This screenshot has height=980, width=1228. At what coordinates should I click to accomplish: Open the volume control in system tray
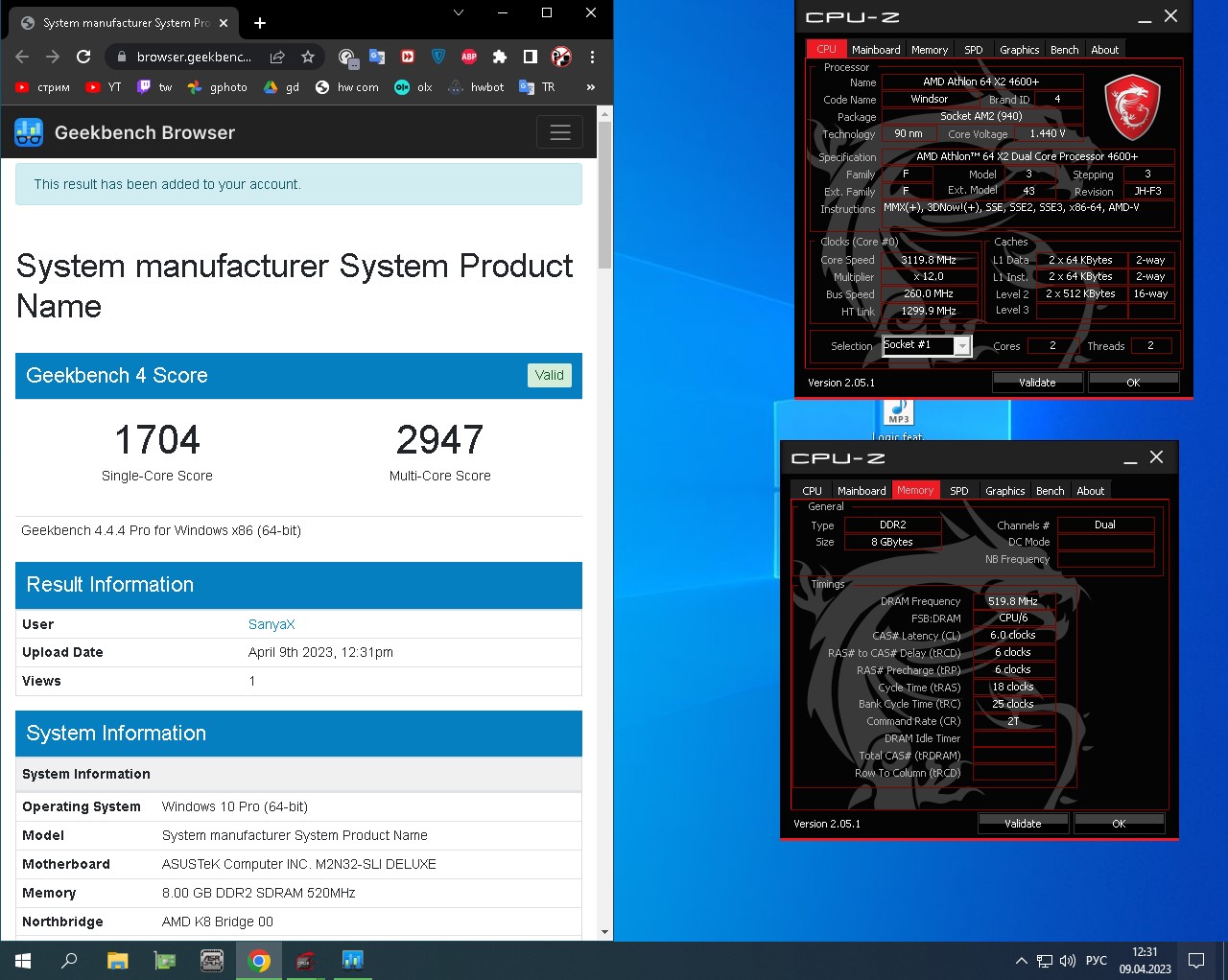click(1068, 960)
